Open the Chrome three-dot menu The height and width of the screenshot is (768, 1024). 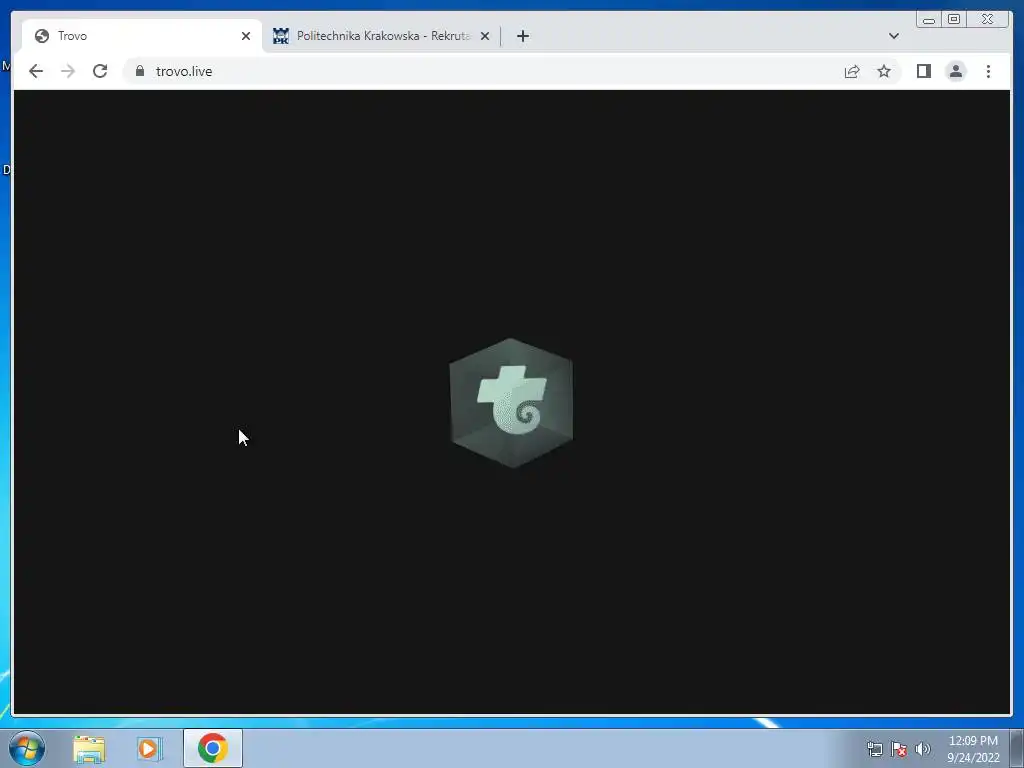(x=988, y=71)
